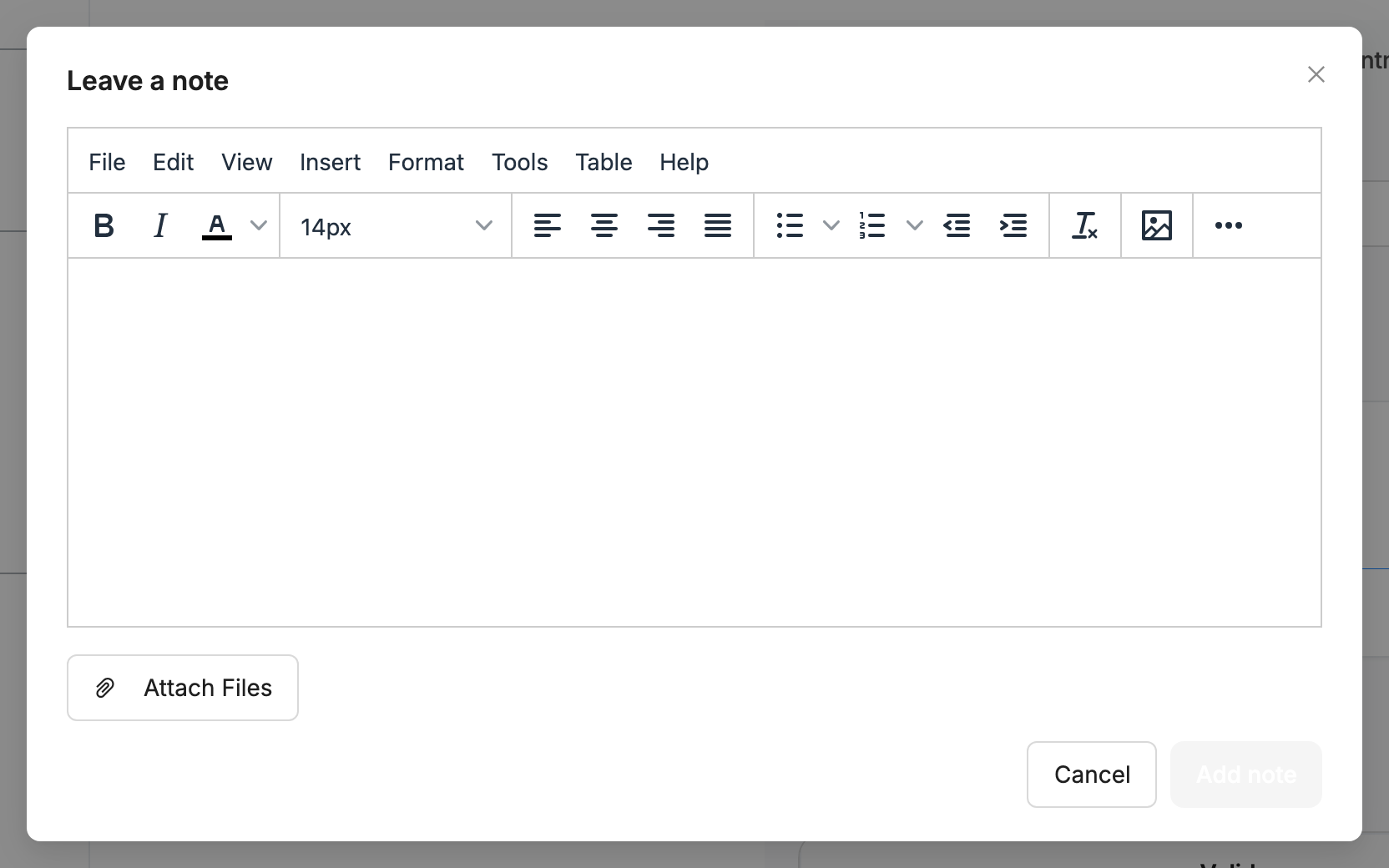Decrease indent of the text
This screenshot has height=868, width=1389.
[957, 225]
